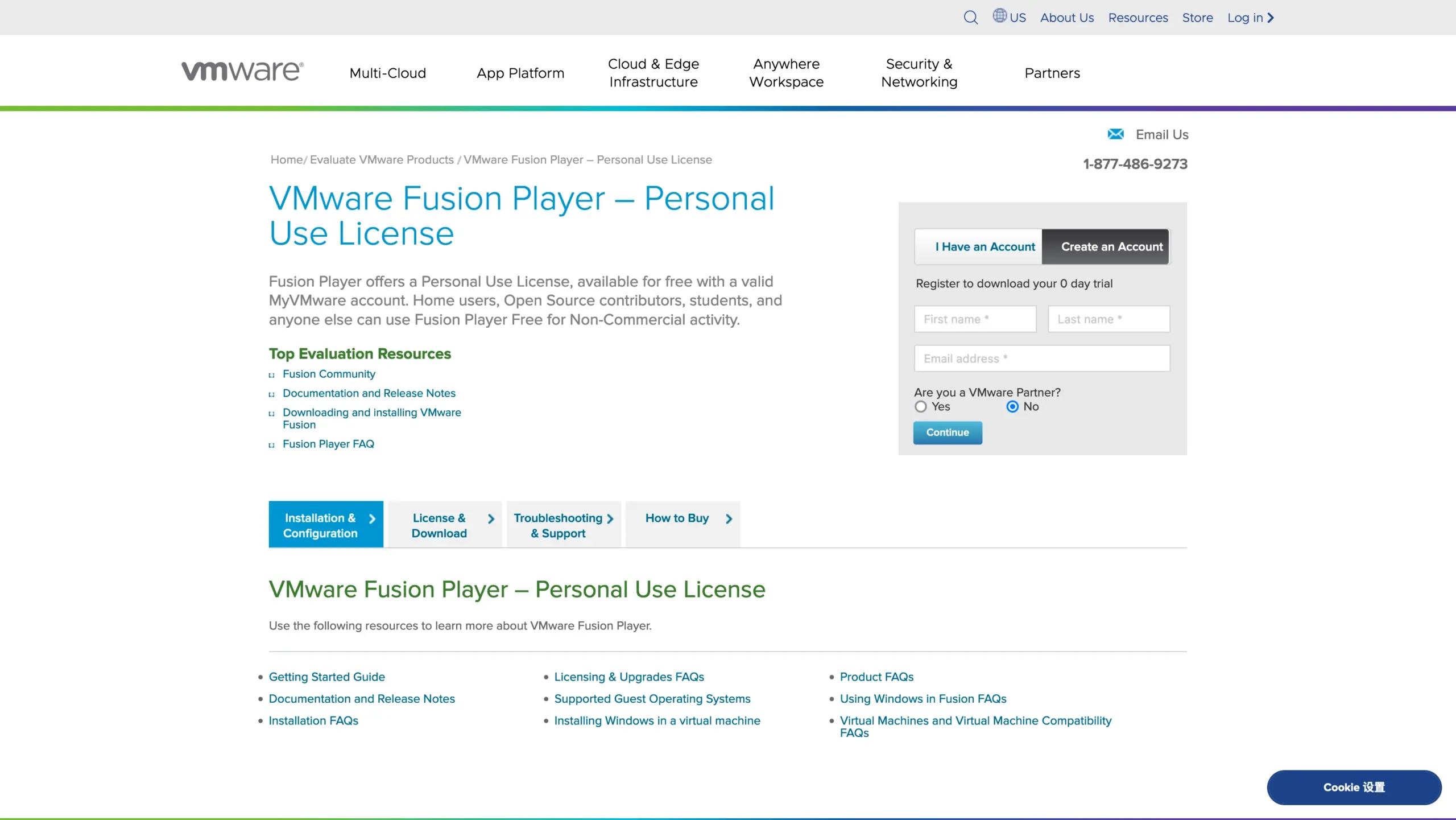
Task: Click the Email Us envelope icon
Action: (1115, 134)
